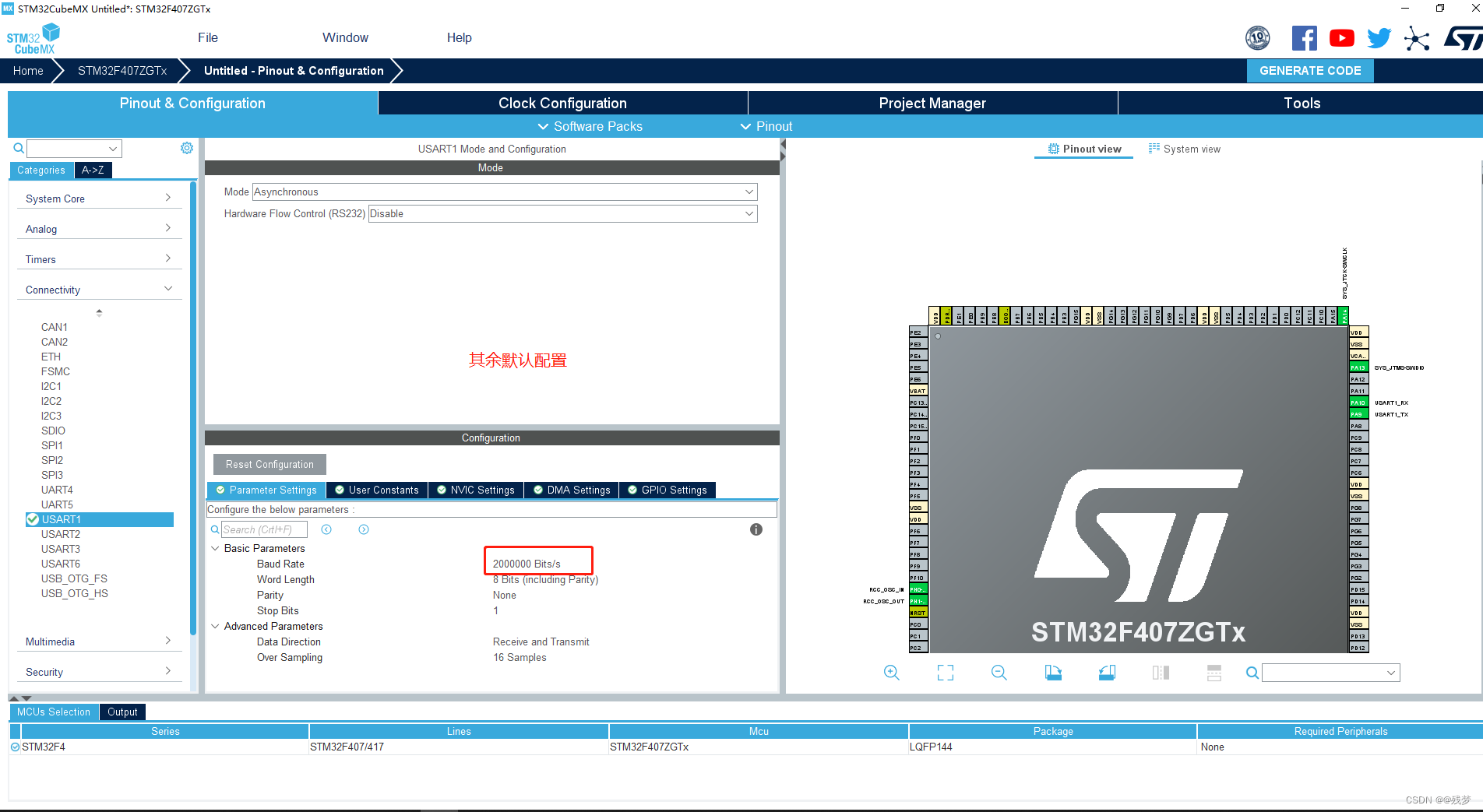The height and width of the screenshot is (812, 1483).
Task: Click the ST logo at top right
Action: (1463, 37)
